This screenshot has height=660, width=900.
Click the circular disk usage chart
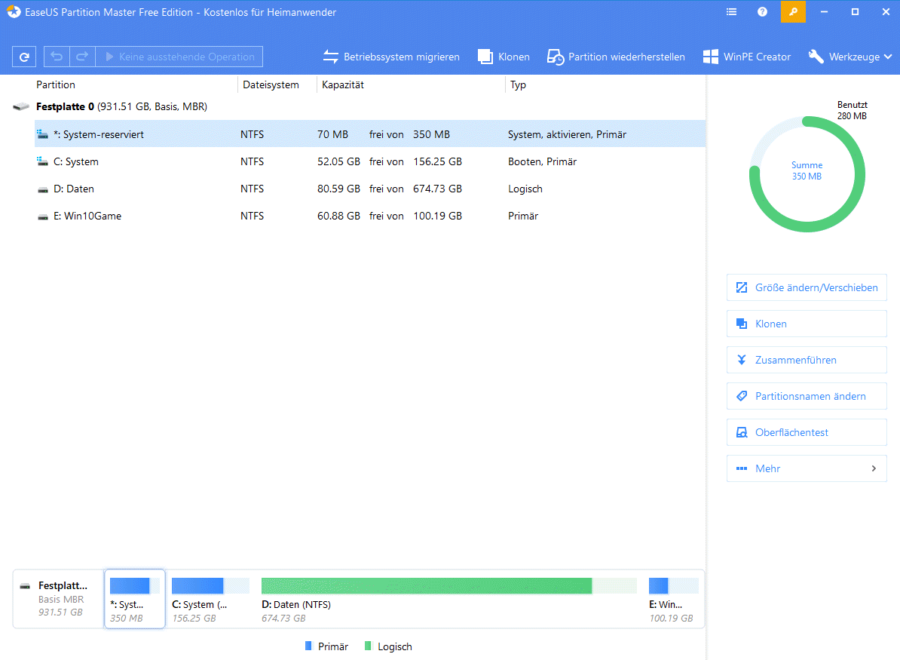(806, 173)
